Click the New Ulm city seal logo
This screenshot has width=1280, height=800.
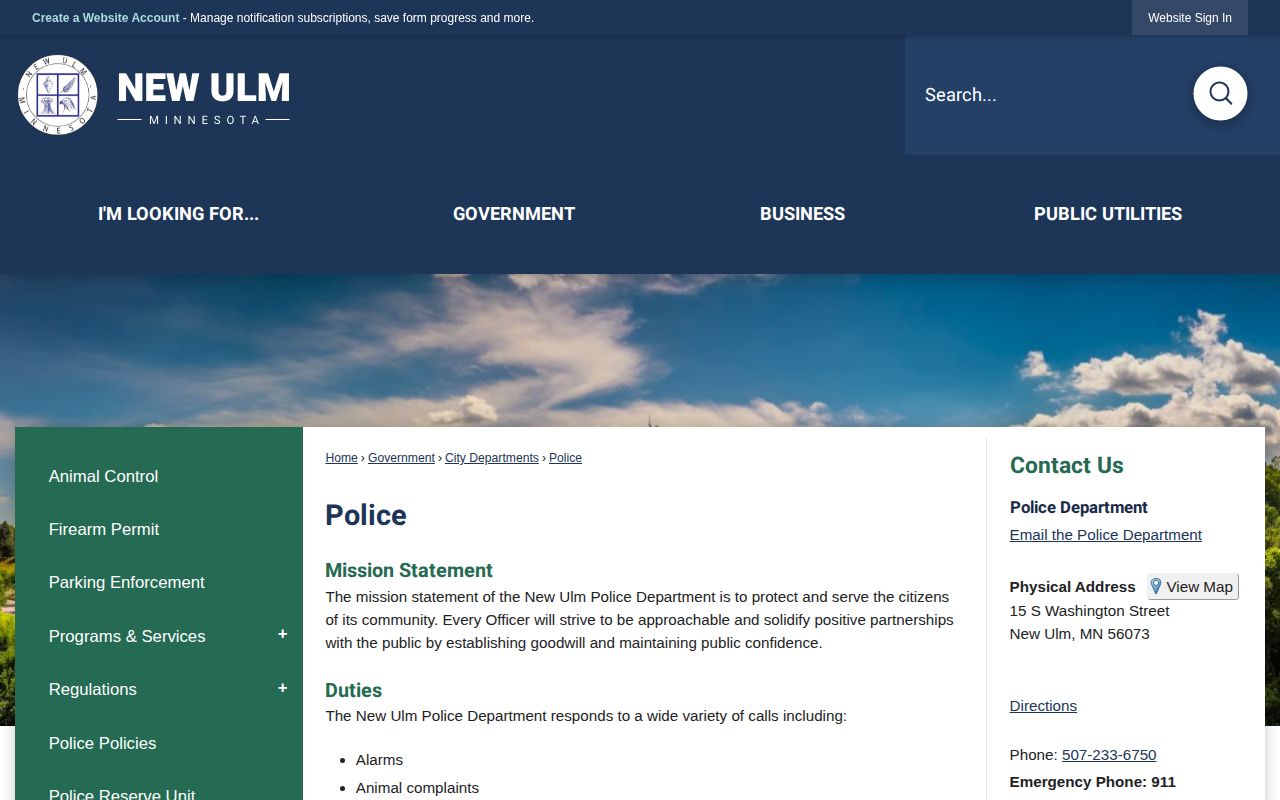coord(58,95)
